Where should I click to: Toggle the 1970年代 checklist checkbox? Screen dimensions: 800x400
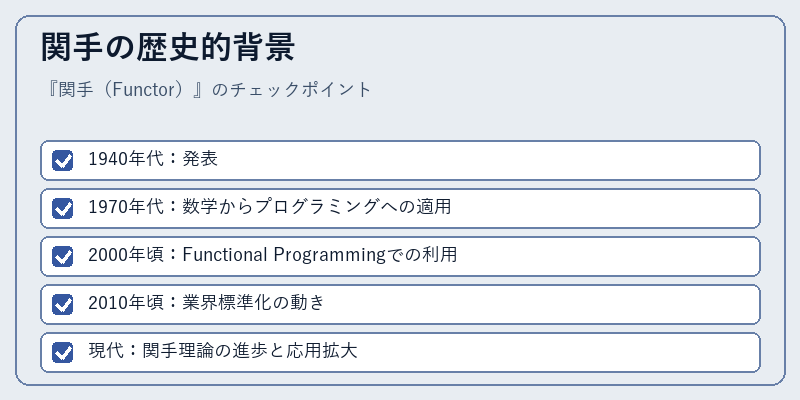(x=63, y=208)
